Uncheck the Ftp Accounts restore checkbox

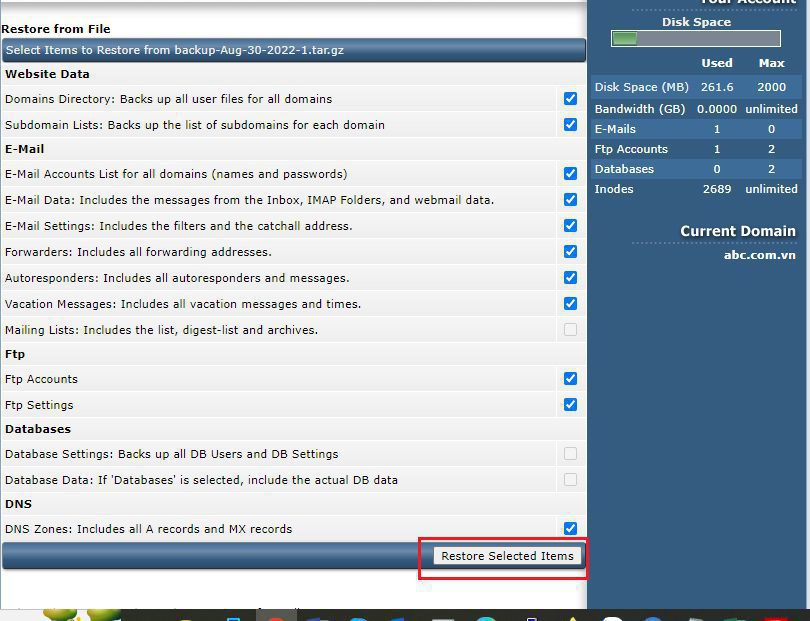(570, 379)
